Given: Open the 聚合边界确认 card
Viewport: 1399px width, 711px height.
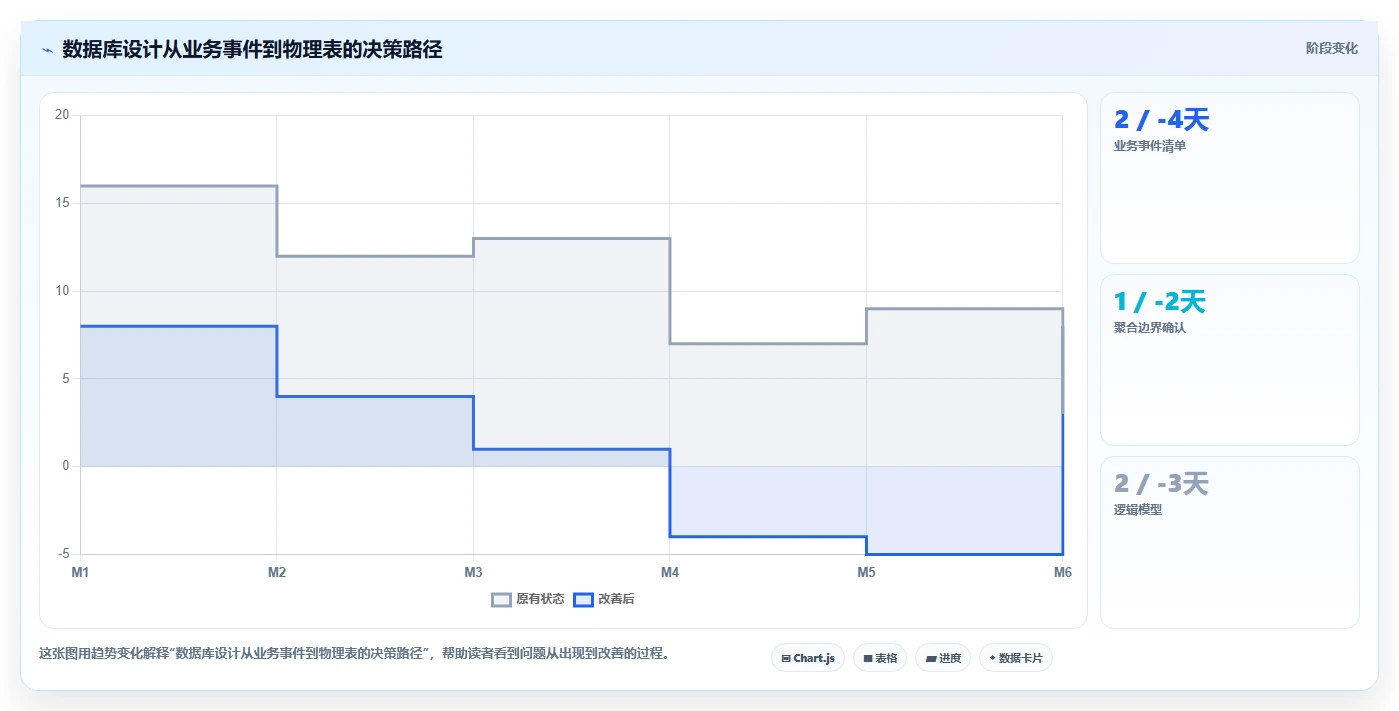Looking at the screenshot, I should coord(1230,360).
